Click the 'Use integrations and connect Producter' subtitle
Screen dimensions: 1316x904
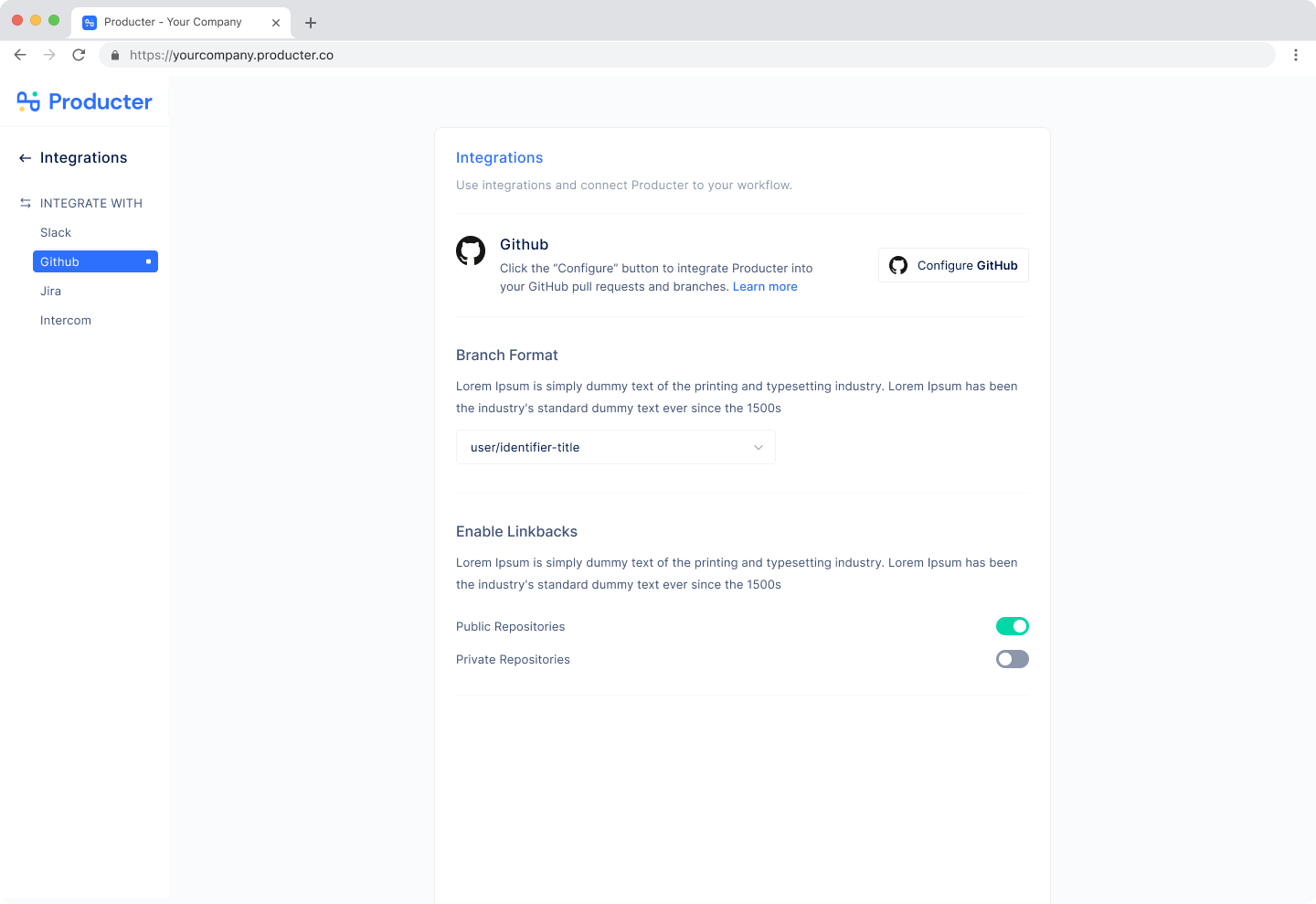tap(624, 185)
